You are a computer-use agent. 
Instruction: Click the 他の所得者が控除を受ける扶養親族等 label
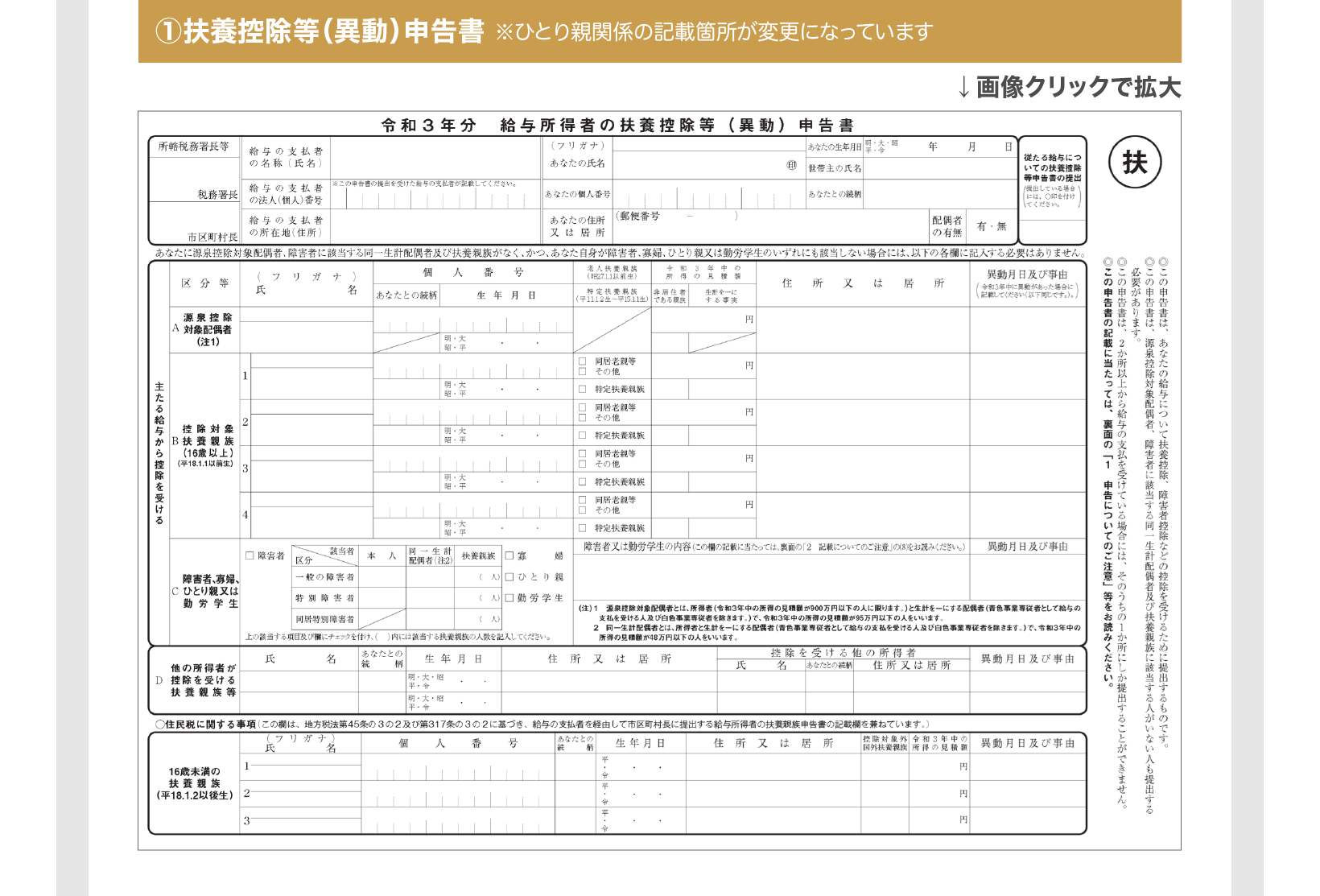pos(203,680)
